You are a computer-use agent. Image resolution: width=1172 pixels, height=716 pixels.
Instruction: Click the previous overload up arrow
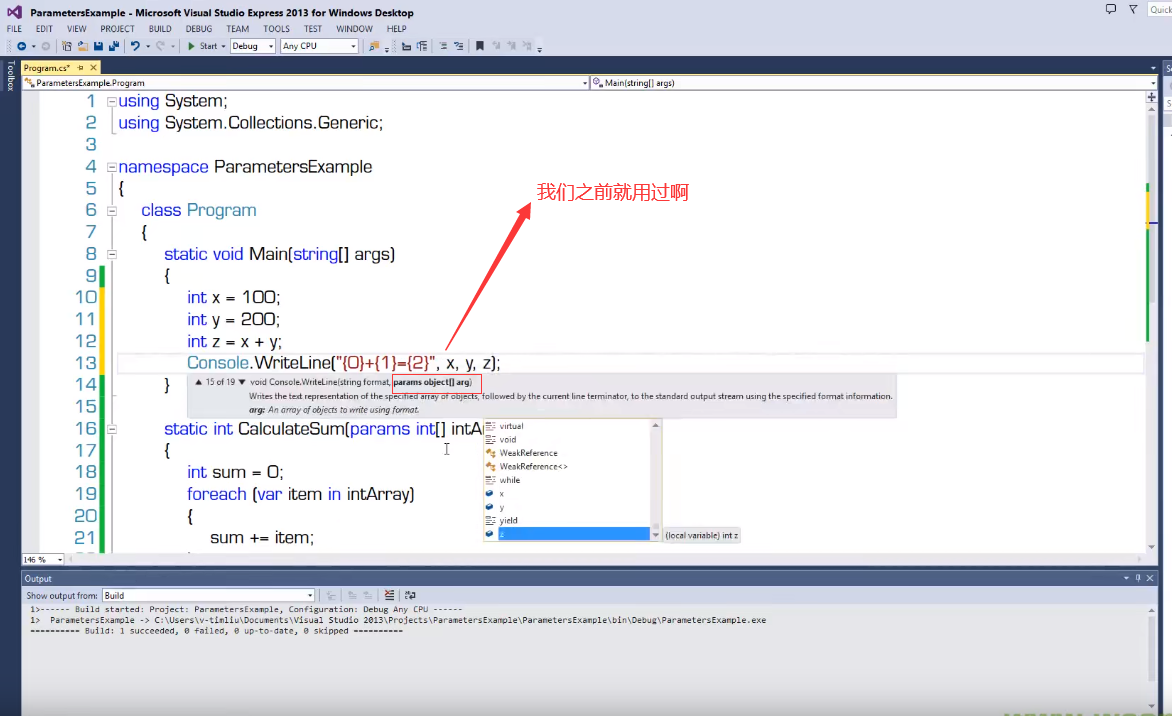(198, 382)
